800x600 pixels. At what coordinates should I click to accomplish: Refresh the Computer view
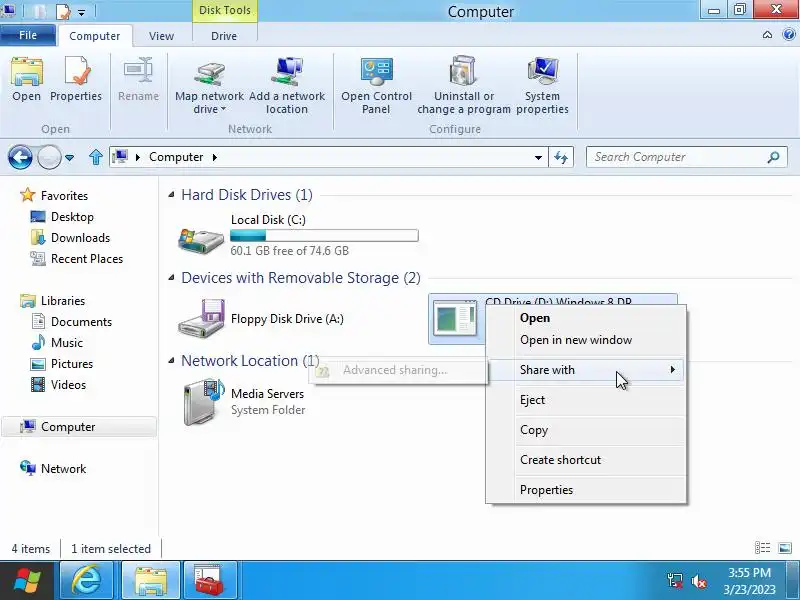point(561,157)
